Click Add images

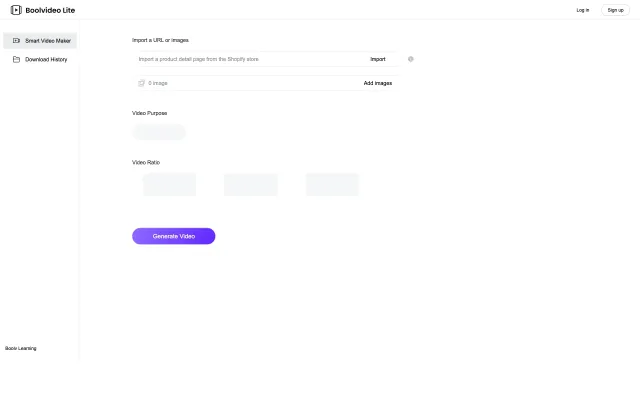pyautogui.click(x=377, y=83)
